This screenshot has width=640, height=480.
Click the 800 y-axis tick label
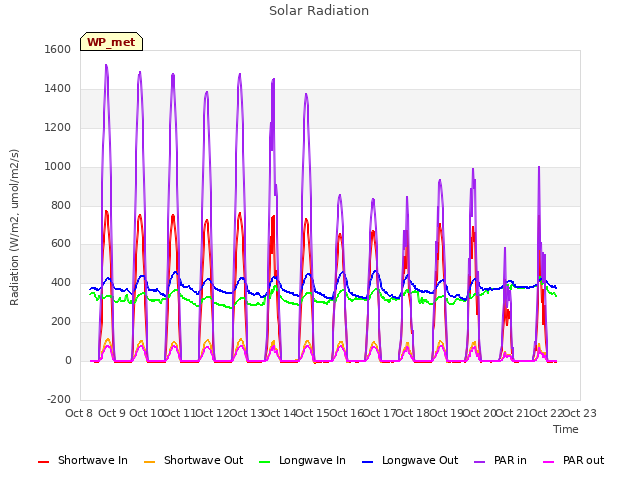tap(61, 205)
